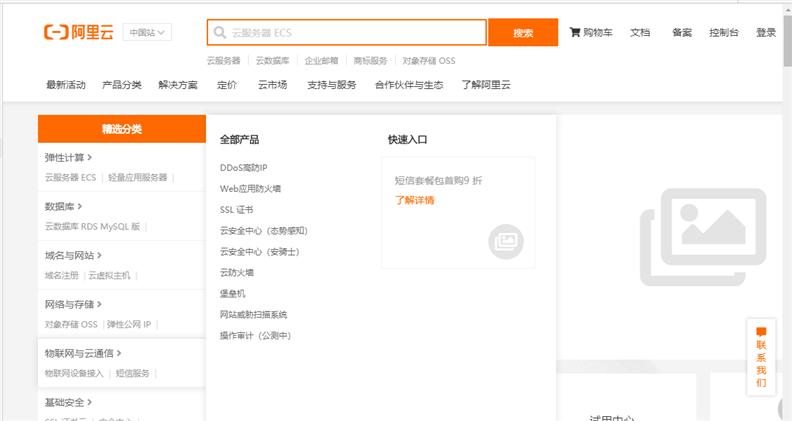792x421 pixels.
Task: Expand the 数据库 category
Action: pyautogui.click(x=63, y=206)
